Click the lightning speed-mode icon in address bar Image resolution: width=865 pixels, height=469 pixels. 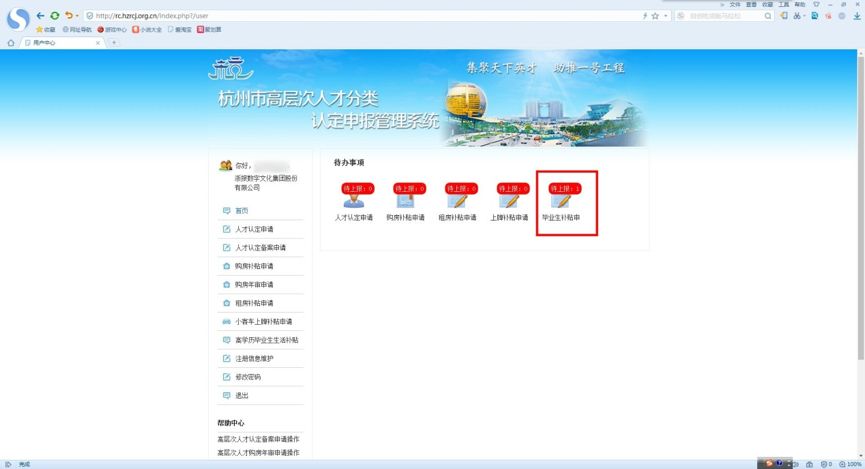pyautogui.click(x=645, y=16)
